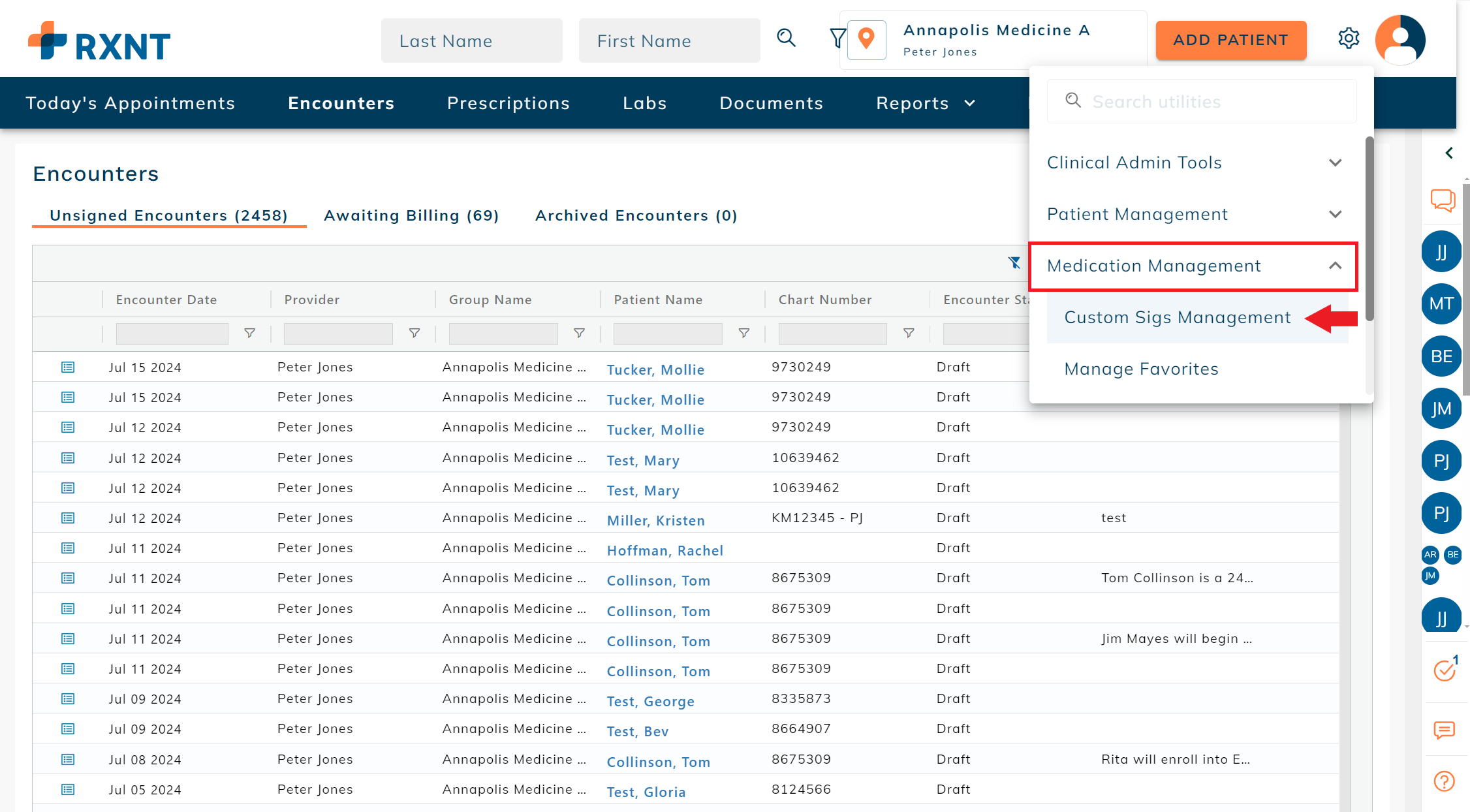Expand Patient Management section
1470x812 pixels.
pyautogui.click(x=1195, y=214)
